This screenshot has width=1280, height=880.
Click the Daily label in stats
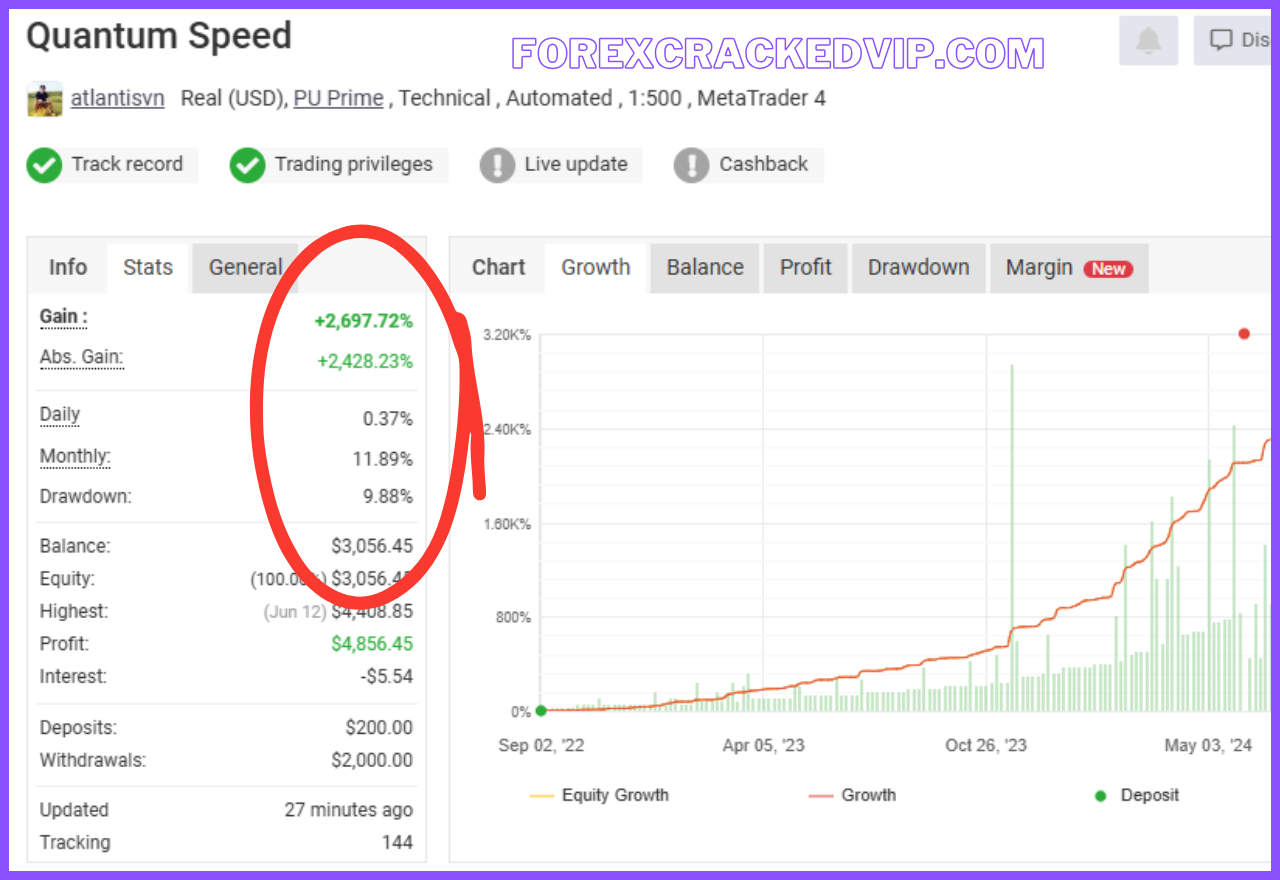60,414
